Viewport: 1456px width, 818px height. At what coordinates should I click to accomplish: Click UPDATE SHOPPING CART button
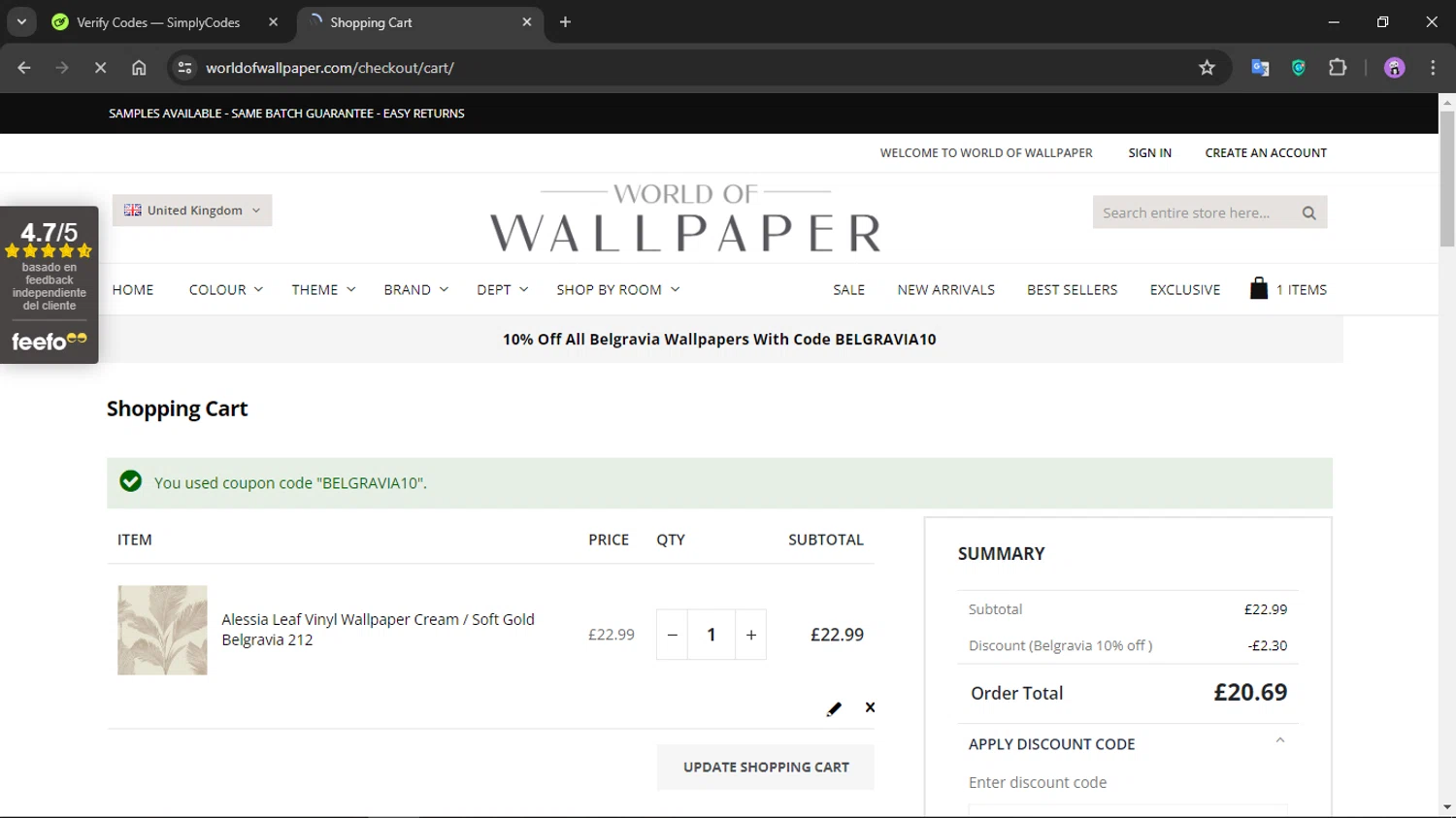tap(766, 768)
